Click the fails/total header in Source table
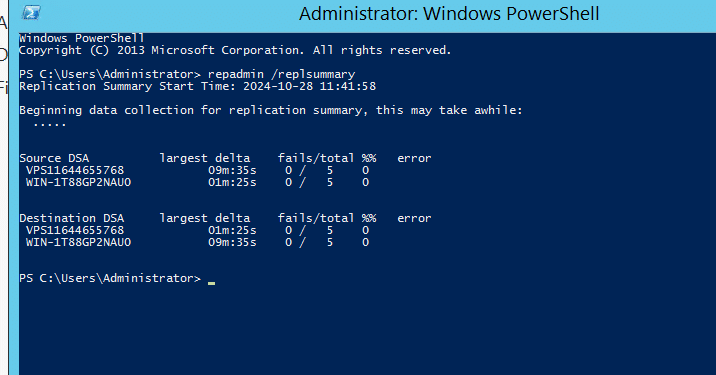The image size is (716, 375). 316,158
